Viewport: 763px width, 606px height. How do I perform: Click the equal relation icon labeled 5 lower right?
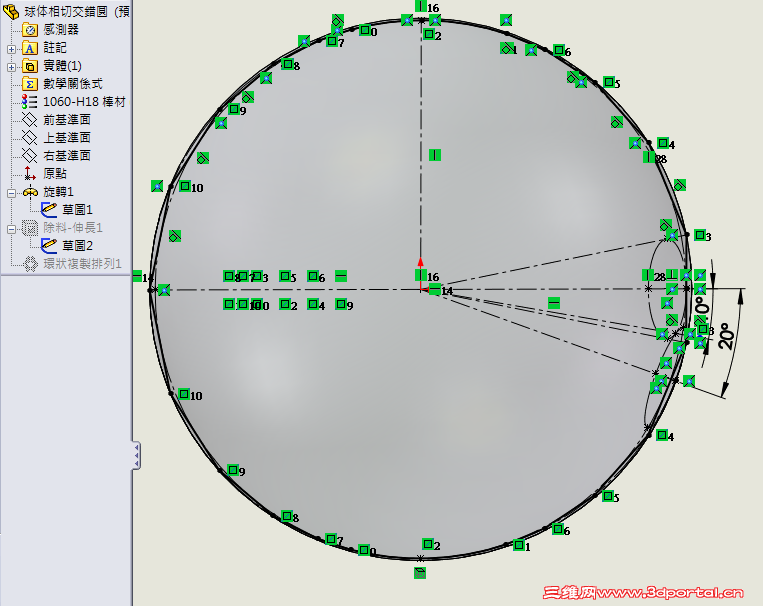(x=607, y=496)
